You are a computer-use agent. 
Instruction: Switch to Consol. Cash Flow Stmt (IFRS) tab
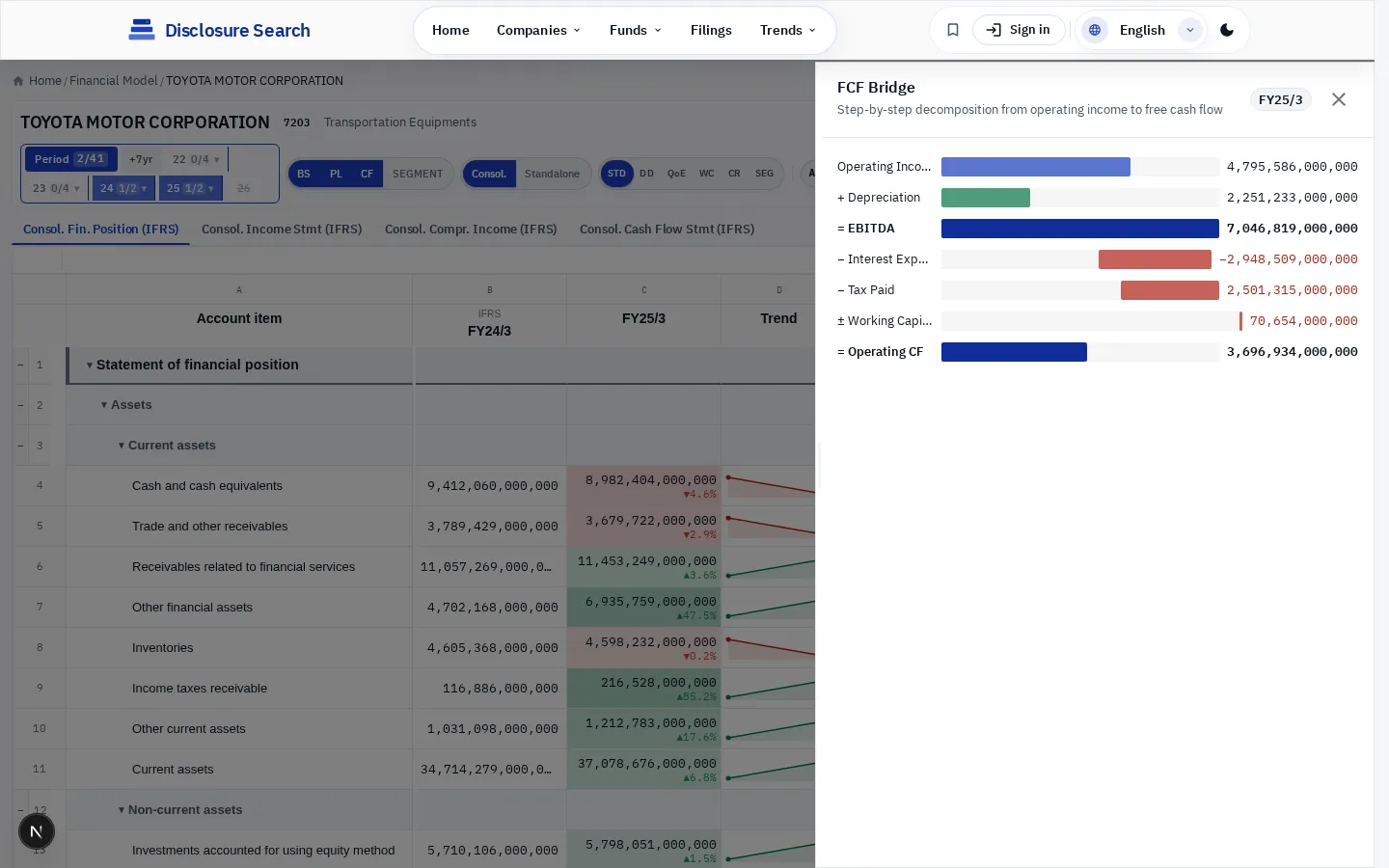[x=667, y=229]
